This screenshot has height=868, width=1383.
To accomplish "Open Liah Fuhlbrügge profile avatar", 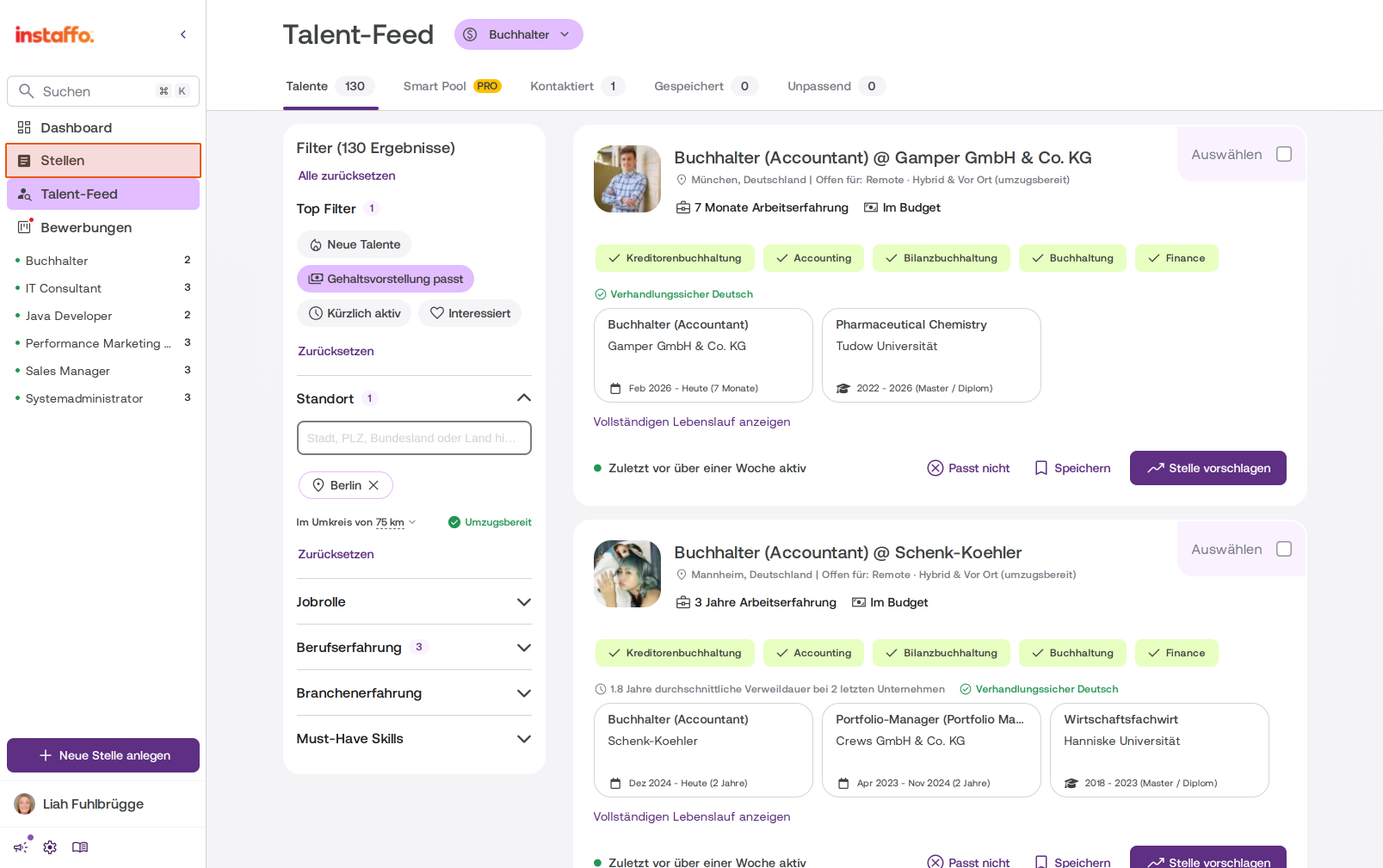I will 25,803.
